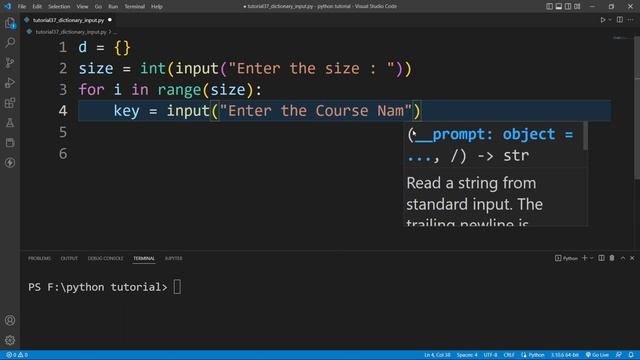This screenshot has height=360, width=640.
Task: Split the editor to the right
Action: point(620,20)
